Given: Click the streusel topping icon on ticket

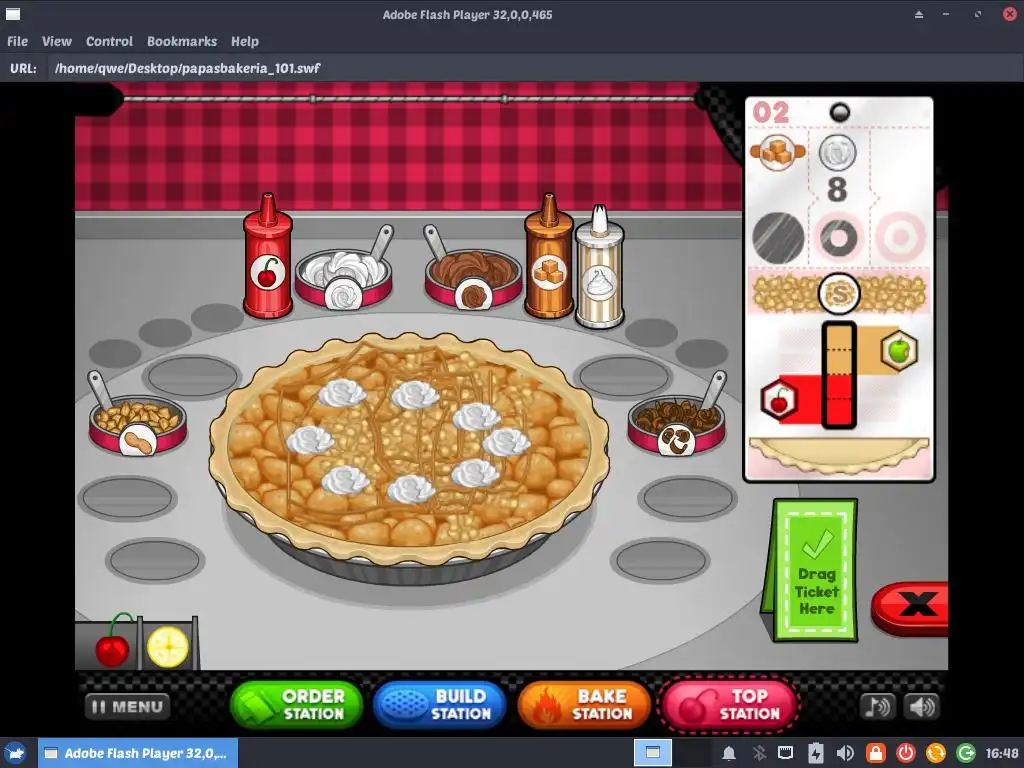Looking at the screenshot, I should (839, 295).
